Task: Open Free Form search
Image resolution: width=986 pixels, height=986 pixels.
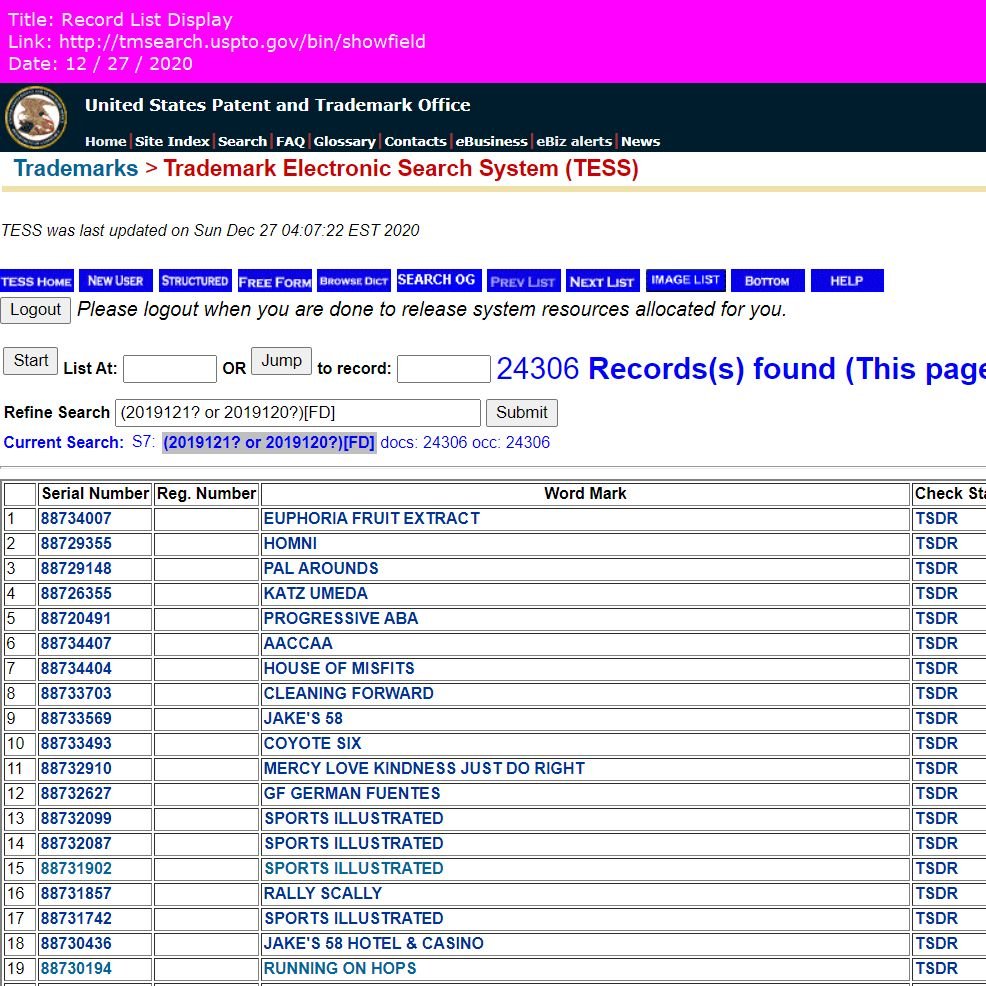Action: pos(275,282)
